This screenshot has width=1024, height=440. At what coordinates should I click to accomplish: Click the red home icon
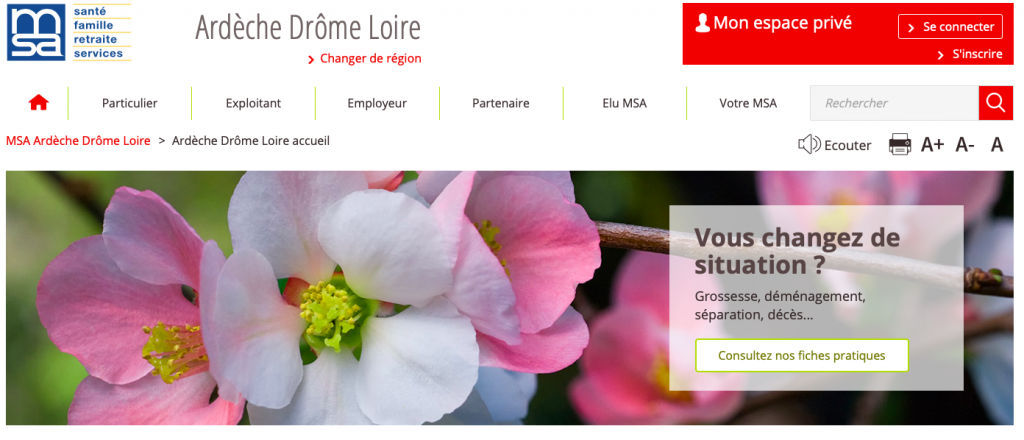(x=39, y=102)
